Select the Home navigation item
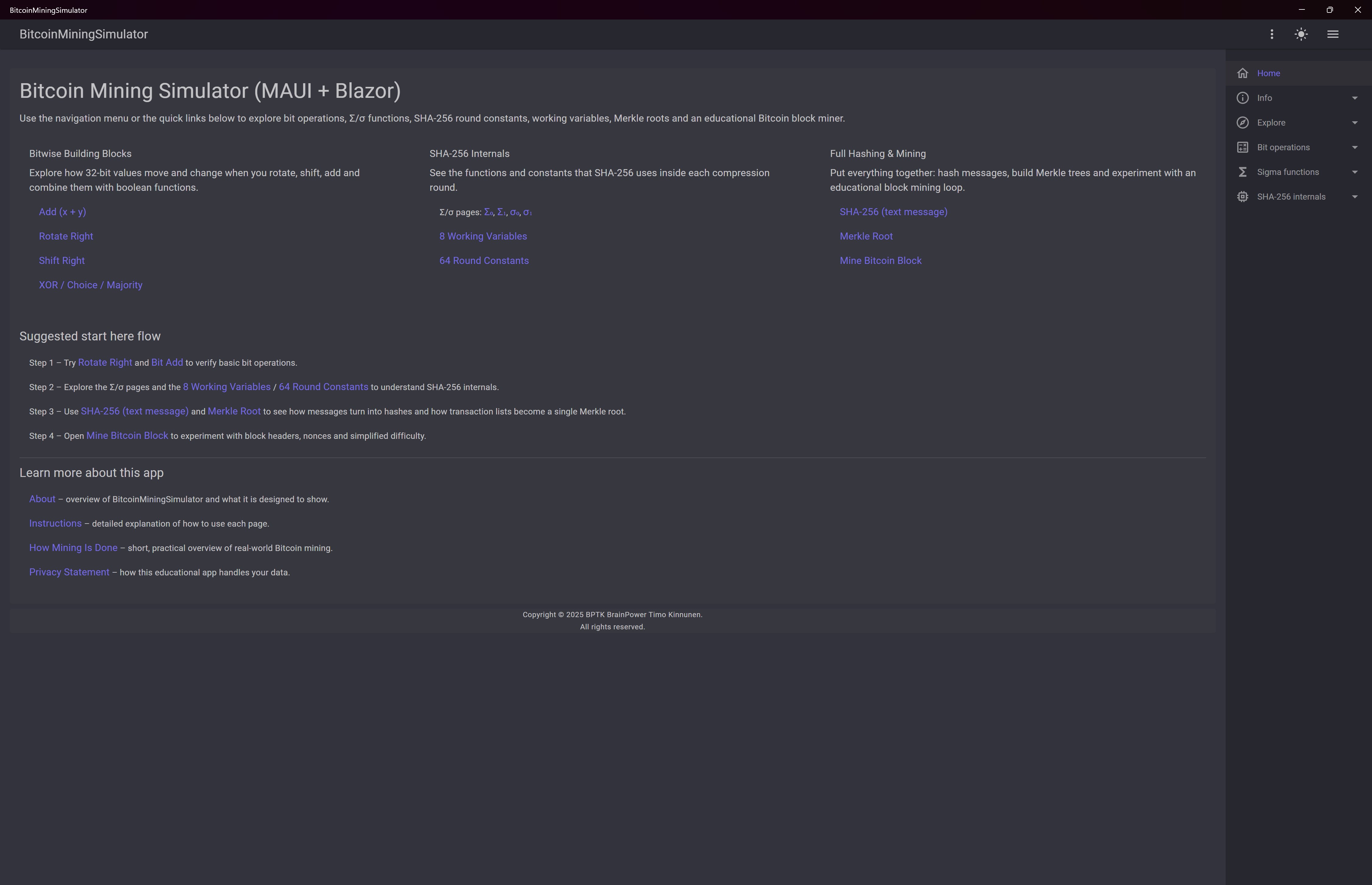This screenshot has width=1372, height=885. [1268, 73]
